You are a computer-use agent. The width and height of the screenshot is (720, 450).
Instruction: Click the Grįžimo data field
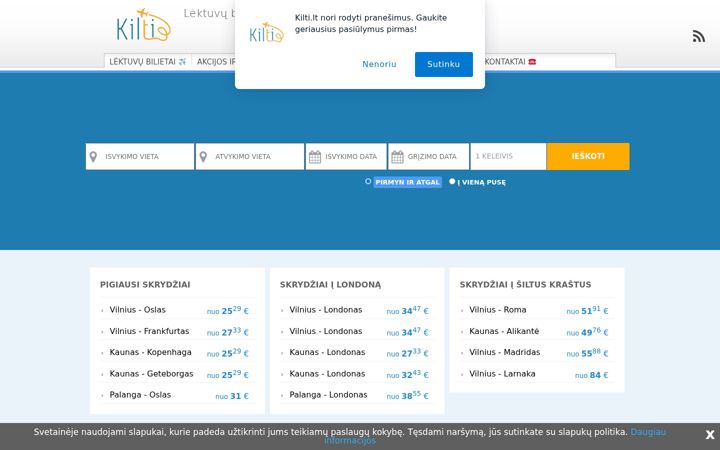coord(428,156)
